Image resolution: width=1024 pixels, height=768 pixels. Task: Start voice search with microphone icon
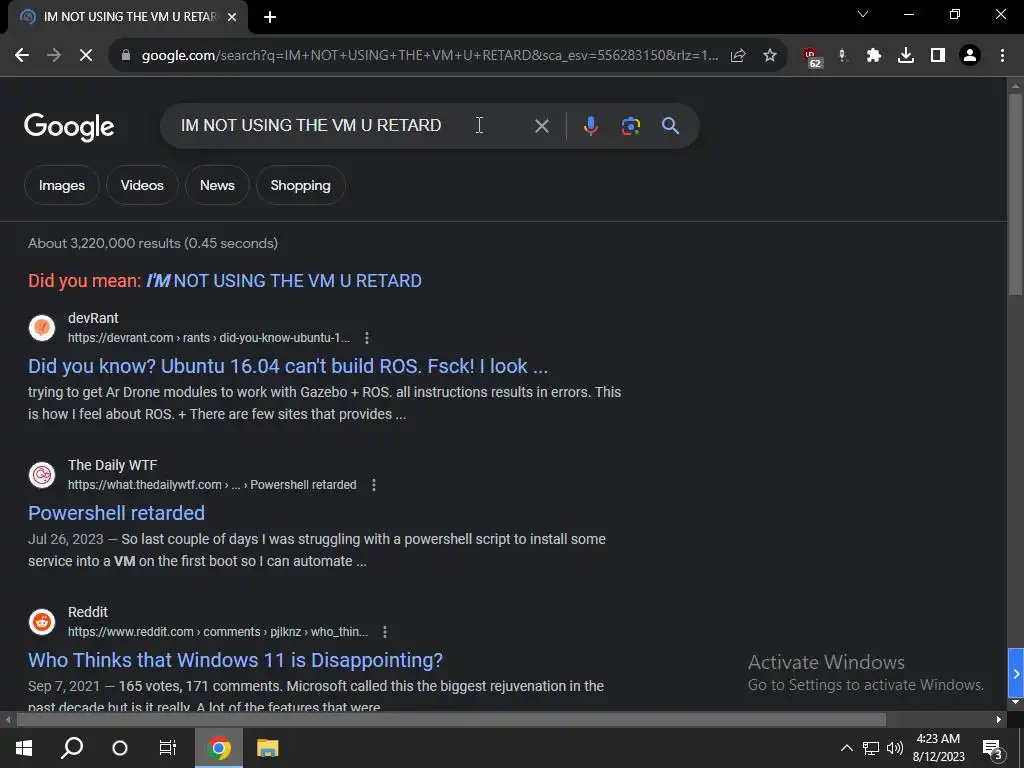590,126
